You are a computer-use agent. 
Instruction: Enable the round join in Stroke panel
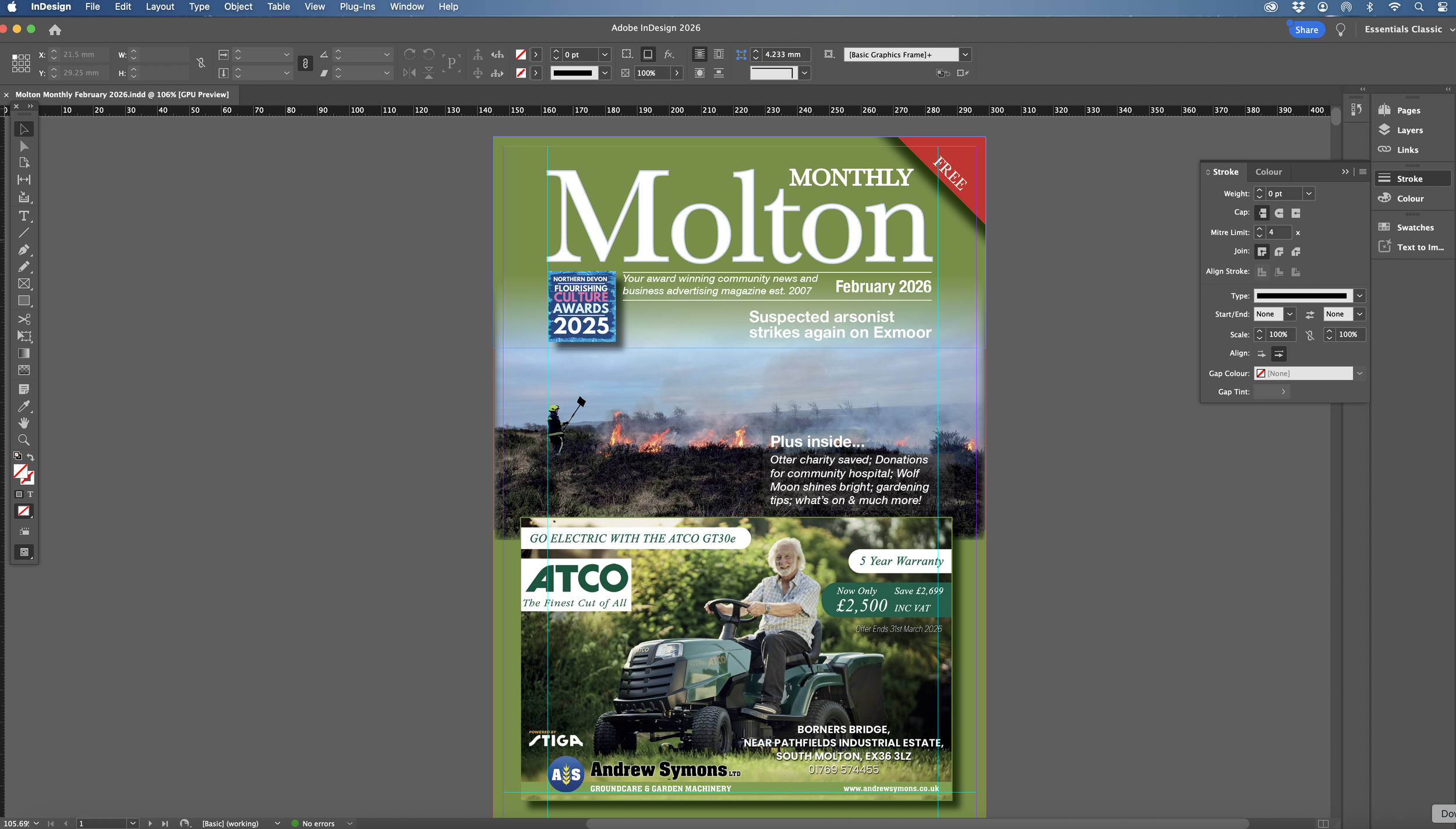[x=1278, y=251]
